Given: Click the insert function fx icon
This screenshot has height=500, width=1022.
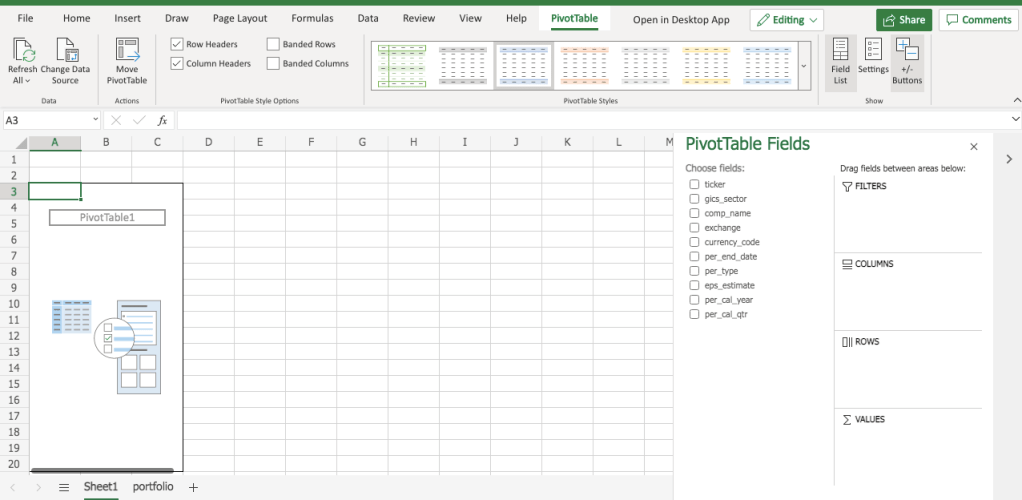Looking at the screenshot, I should tap(162, 120).
